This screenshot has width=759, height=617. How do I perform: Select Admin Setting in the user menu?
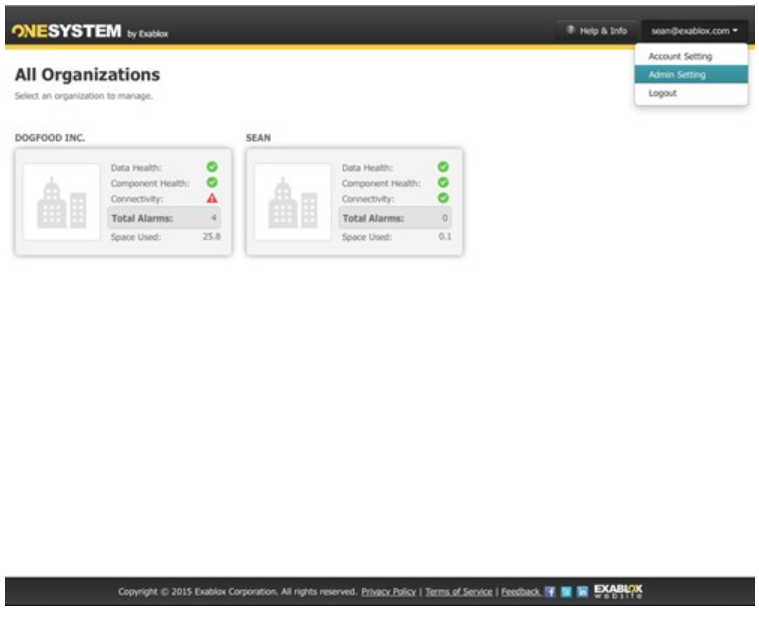(x=691, y=75)
